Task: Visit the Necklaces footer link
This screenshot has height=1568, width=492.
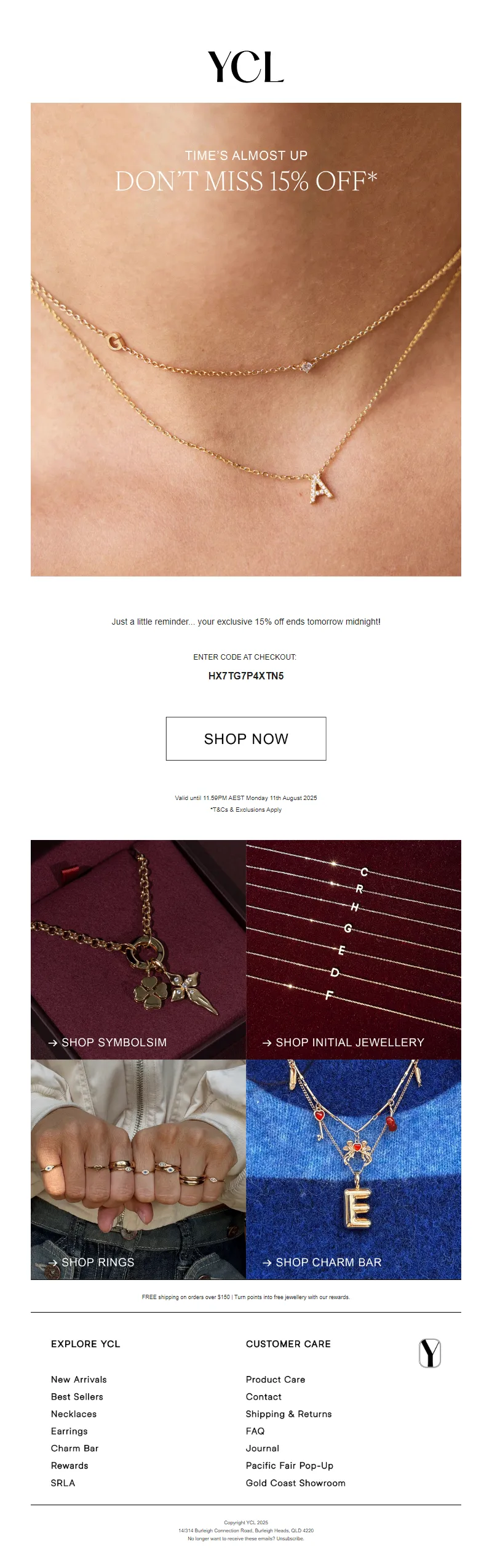Action: [x=74, y=1414]
